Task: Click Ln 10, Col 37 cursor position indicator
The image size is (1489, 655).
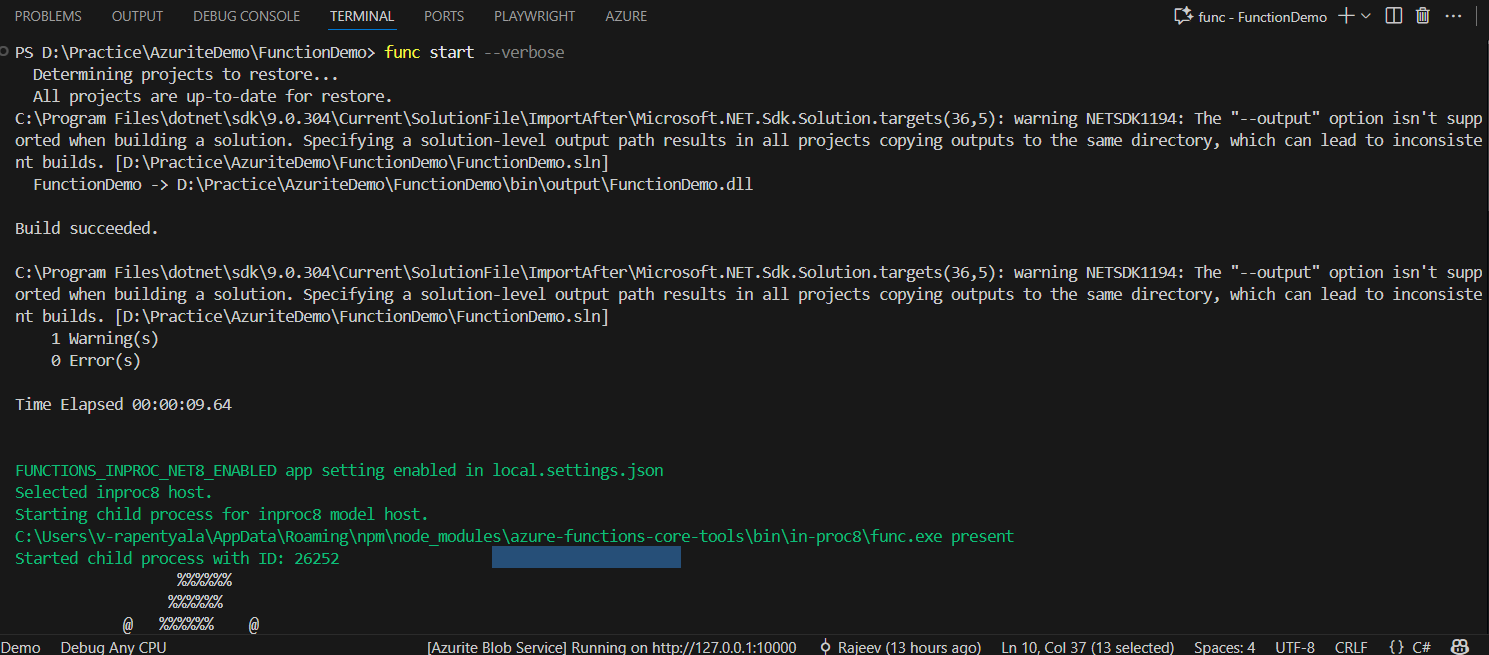Action: click(x=1087, y=647)
